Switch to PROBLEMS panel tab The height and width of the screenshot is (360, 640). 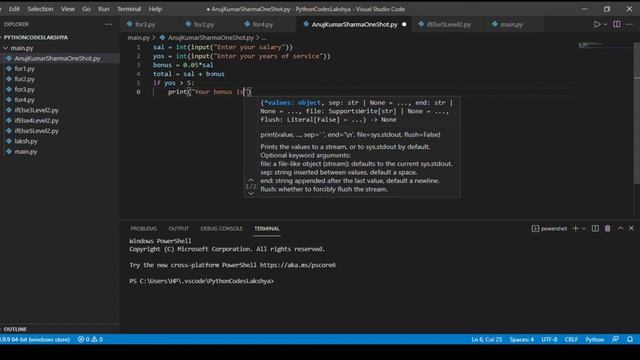[144, 229]
